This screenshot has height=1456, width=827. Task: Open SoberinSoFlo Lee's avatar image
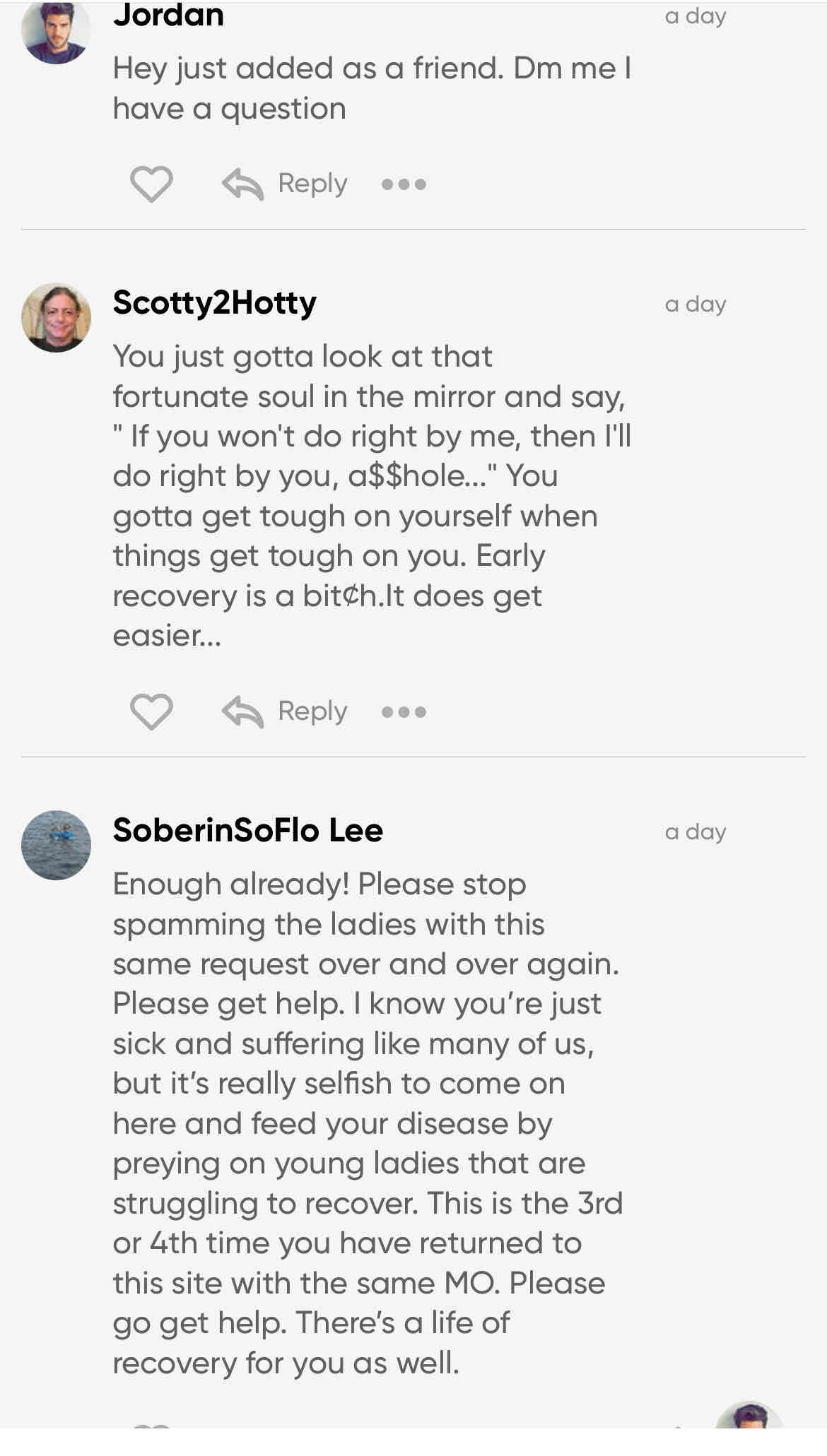[x=56, y=845]
